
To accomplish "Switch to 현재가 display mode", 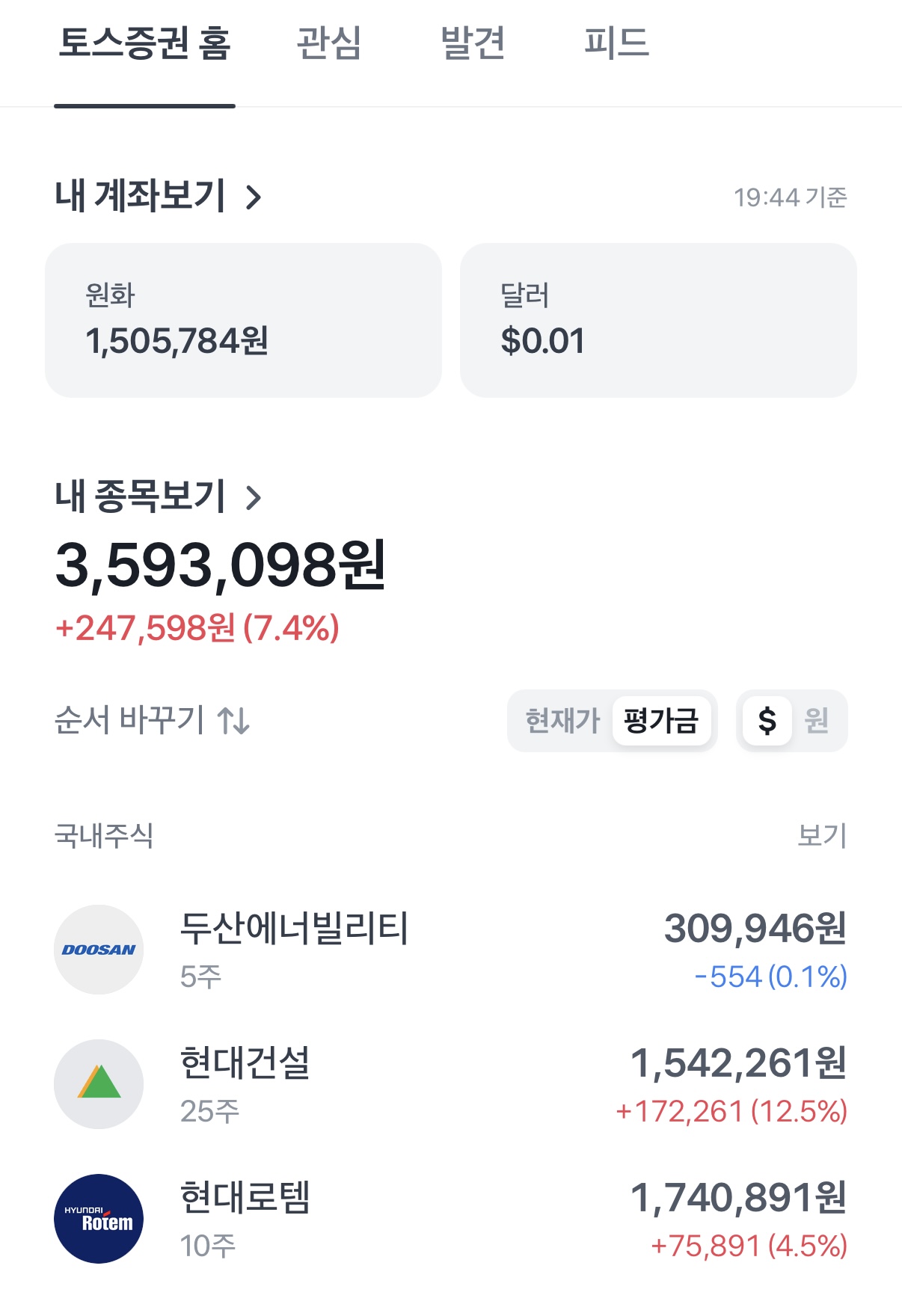I will point(562,721).
